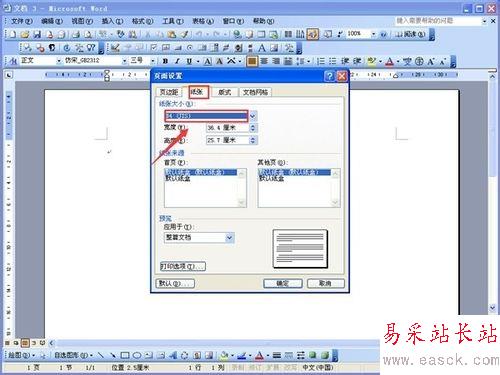Screen dimensions: 500x375
Task: Click the Print icon in toolbar
Action: [76, 34]
